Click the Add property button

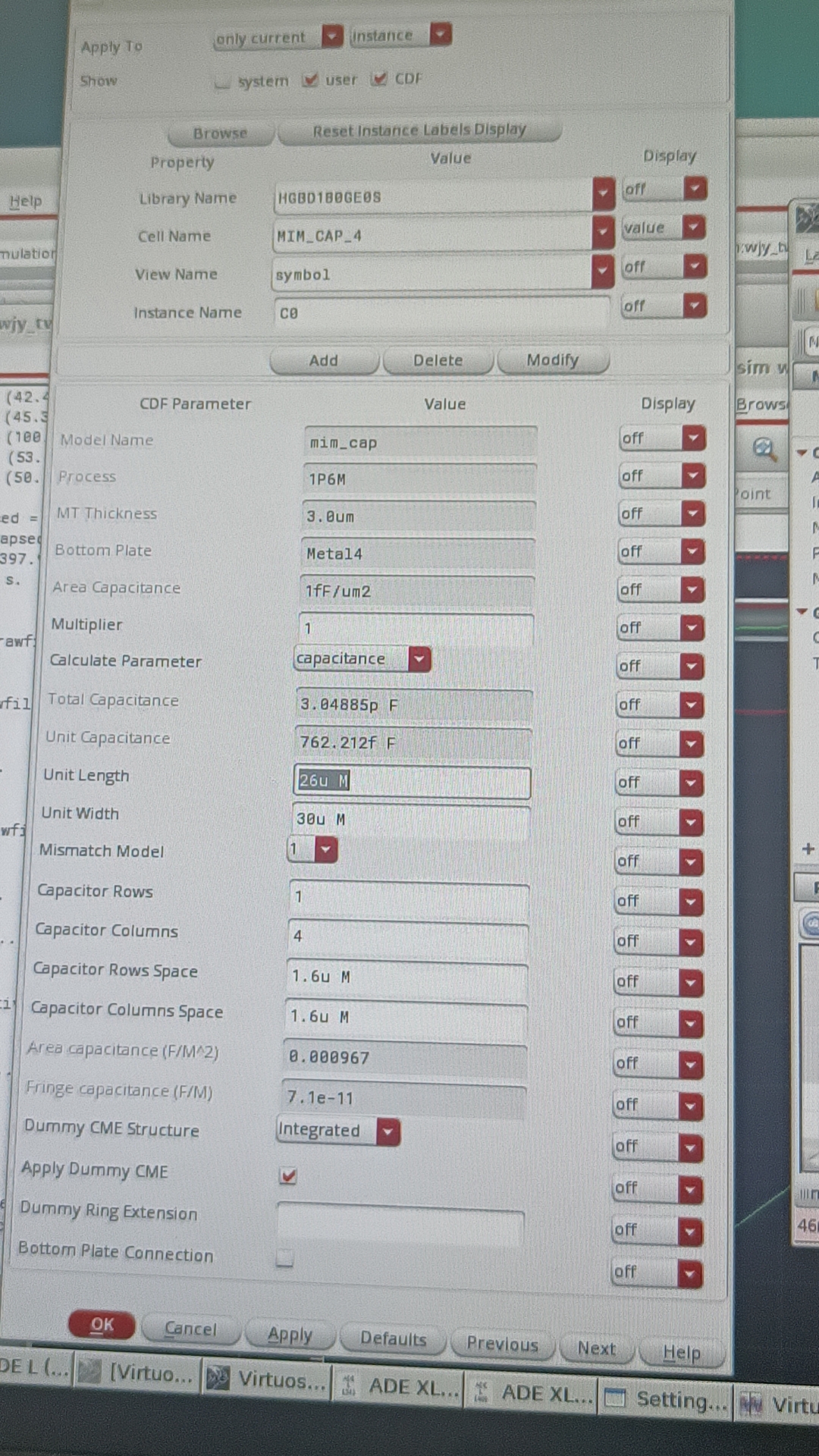pyautogui.click(x=324, y=361)
